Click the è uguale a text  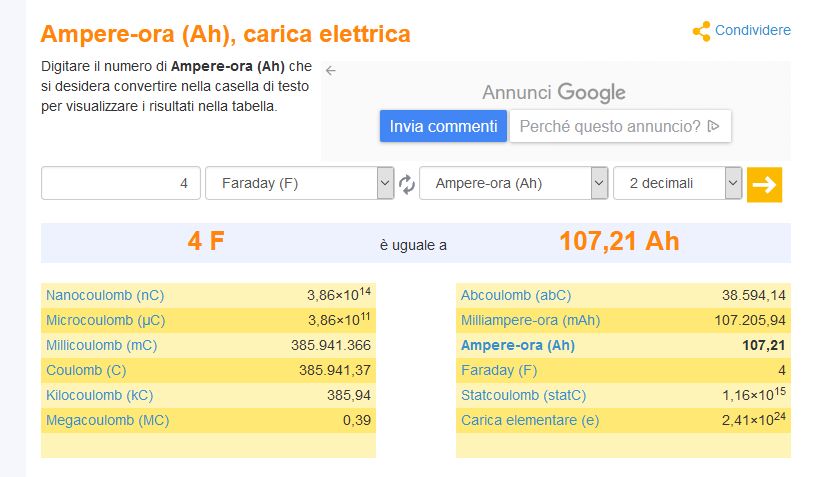pyautogui.click(x=413, y=245)
